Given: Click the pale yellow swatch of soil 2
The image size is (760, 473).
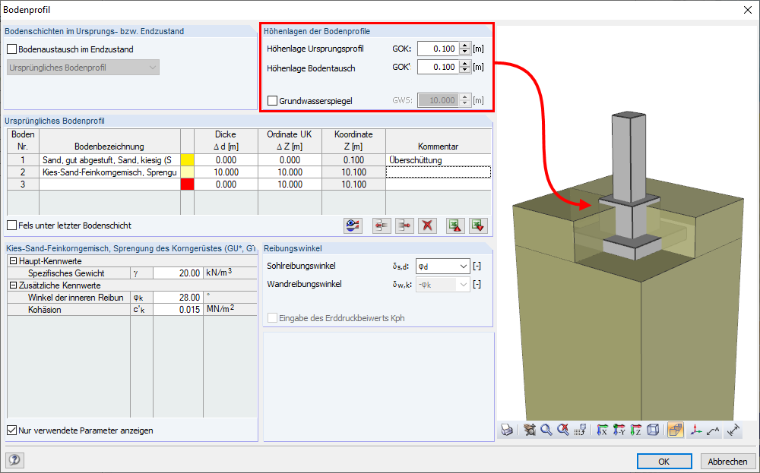Looking at the screenshot, I should coord(187,172).
